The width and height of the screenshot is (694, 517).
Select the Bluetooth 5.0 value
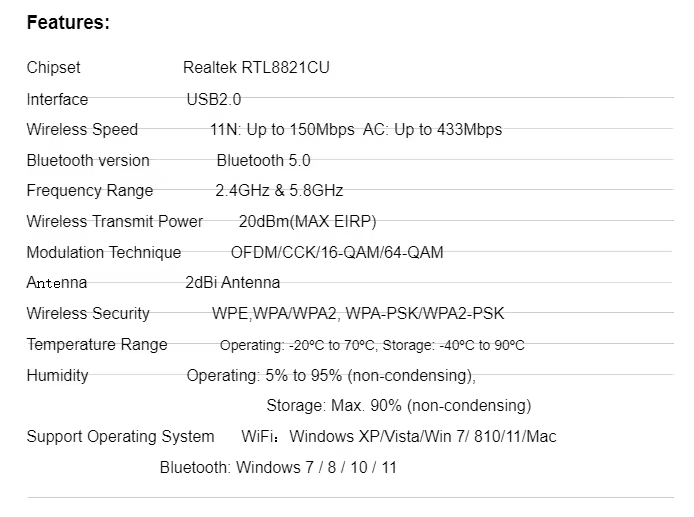(263, 160)
